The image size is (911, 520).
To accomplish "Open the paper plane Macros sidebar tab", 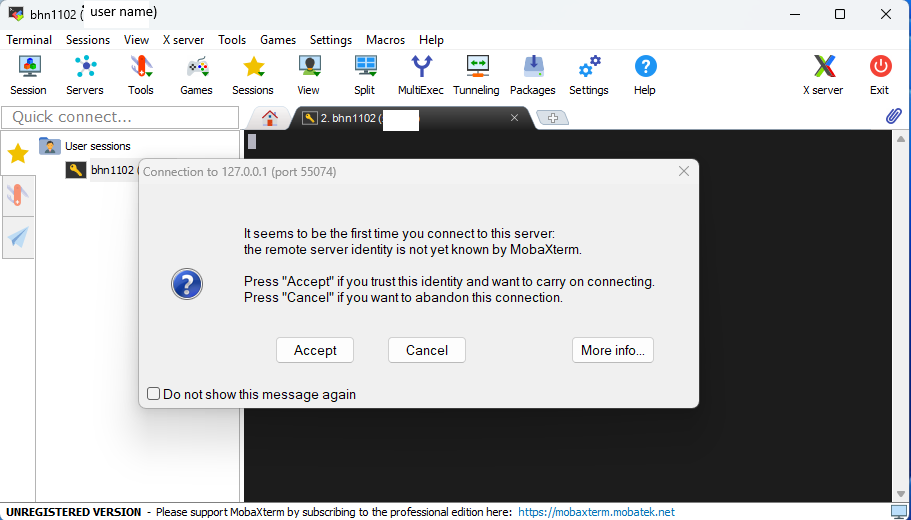I will 18,237.
